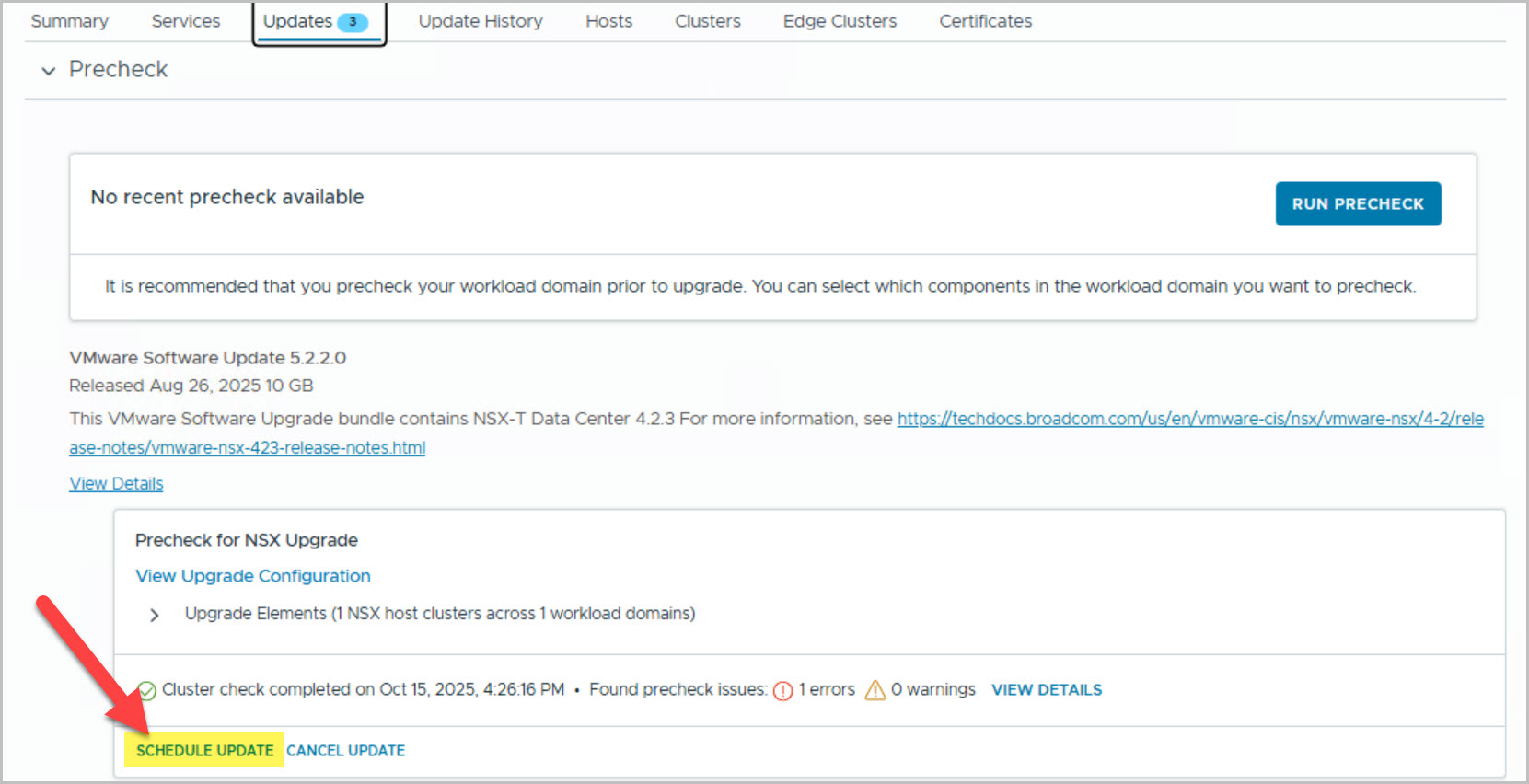Open the Hosts tab
The image size is (1529, 784).
tap(608, 21)
